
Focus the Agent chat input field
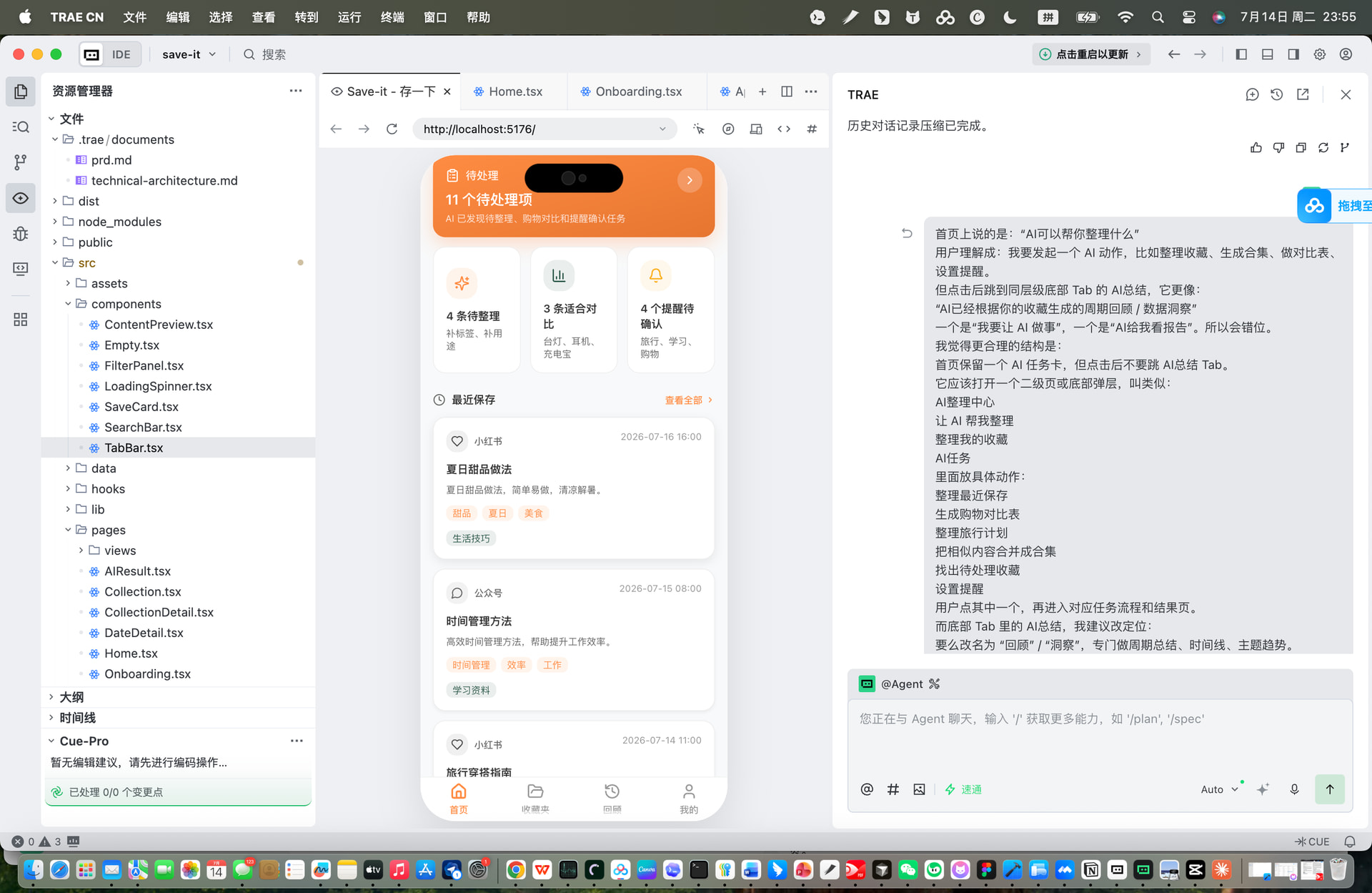[x=1100, y=736]
